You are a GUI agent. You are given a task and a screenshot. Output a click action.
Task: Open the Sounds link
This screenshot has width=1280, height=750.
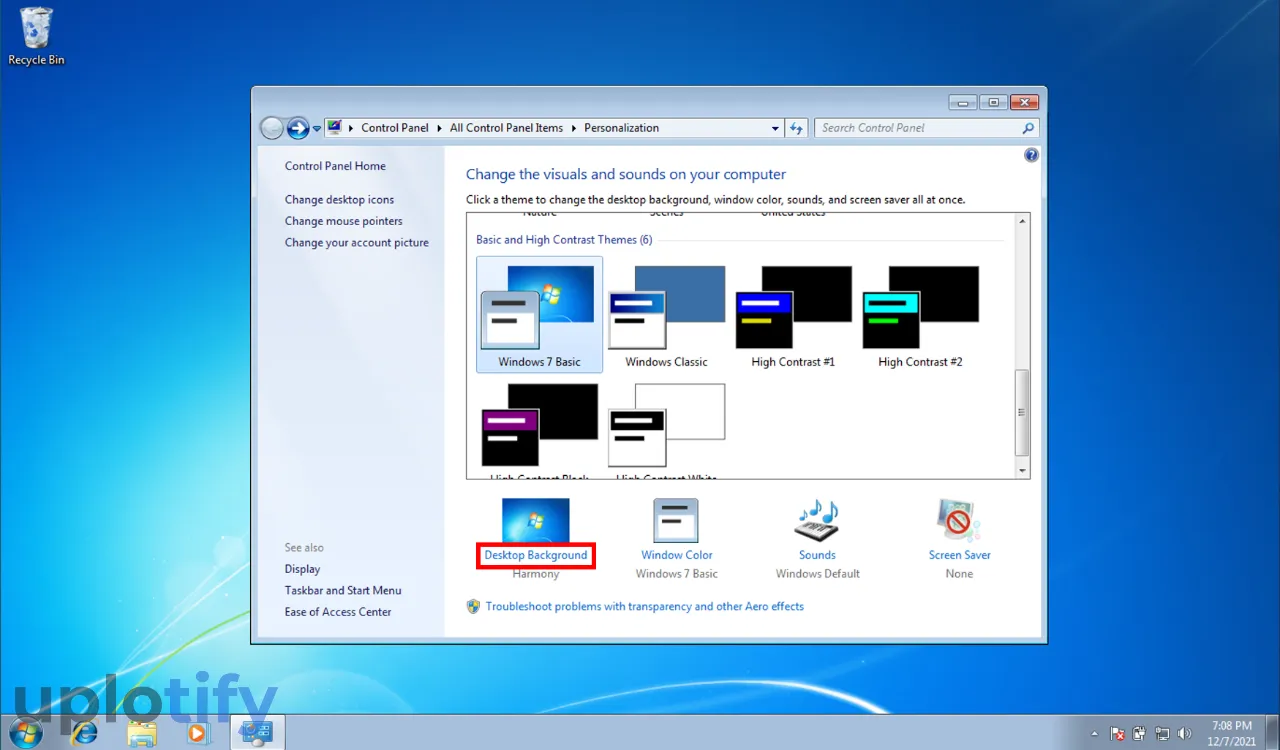(817, 555)
